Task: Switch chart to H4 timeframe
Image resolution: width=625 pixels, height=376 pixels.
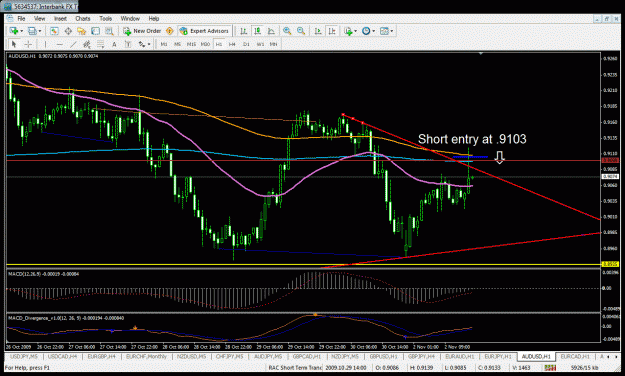Action: [x=232, y=44]
